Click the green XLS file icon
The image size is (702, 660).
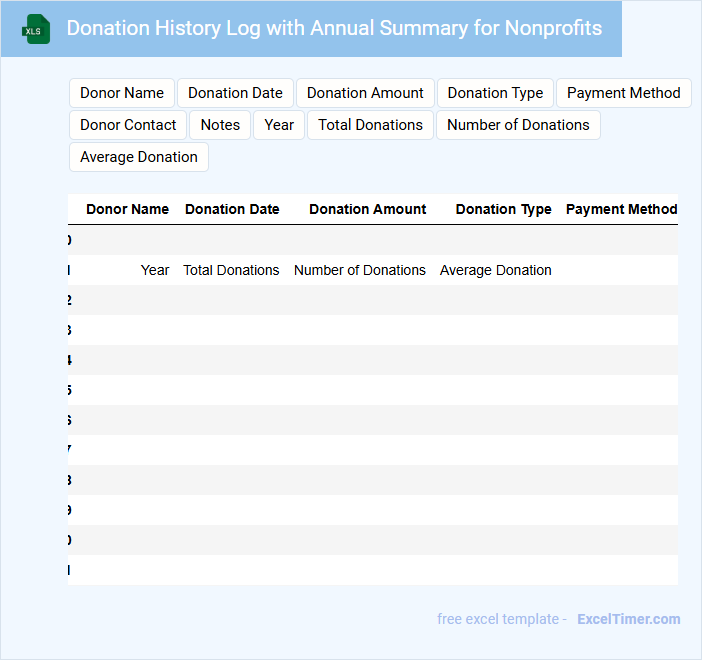pos(36,29)
